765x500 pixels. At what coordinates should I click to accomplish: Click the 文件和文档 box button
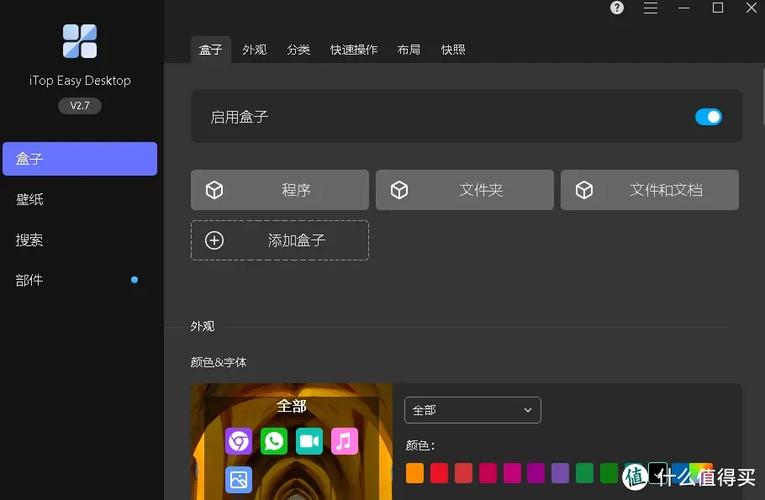tap(649, 190)
